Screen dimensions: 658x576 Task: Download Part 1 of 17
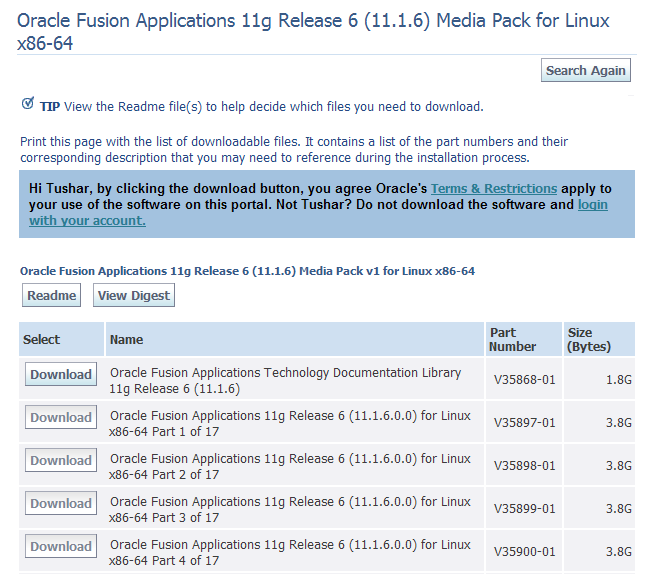(x=61, y=417)
